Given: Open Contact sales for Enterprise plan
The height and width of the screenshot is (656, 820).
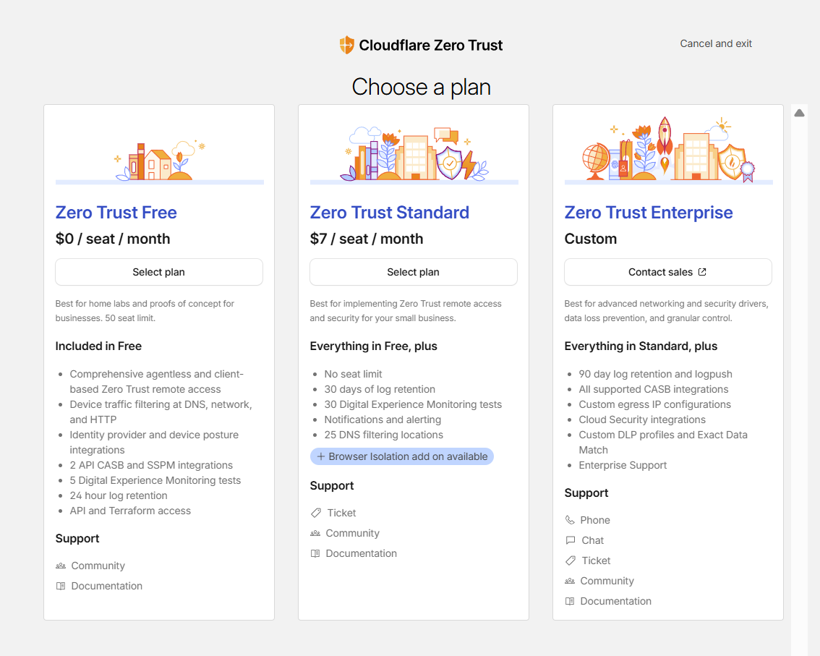Looking at the screenshot, I should 668,272.
